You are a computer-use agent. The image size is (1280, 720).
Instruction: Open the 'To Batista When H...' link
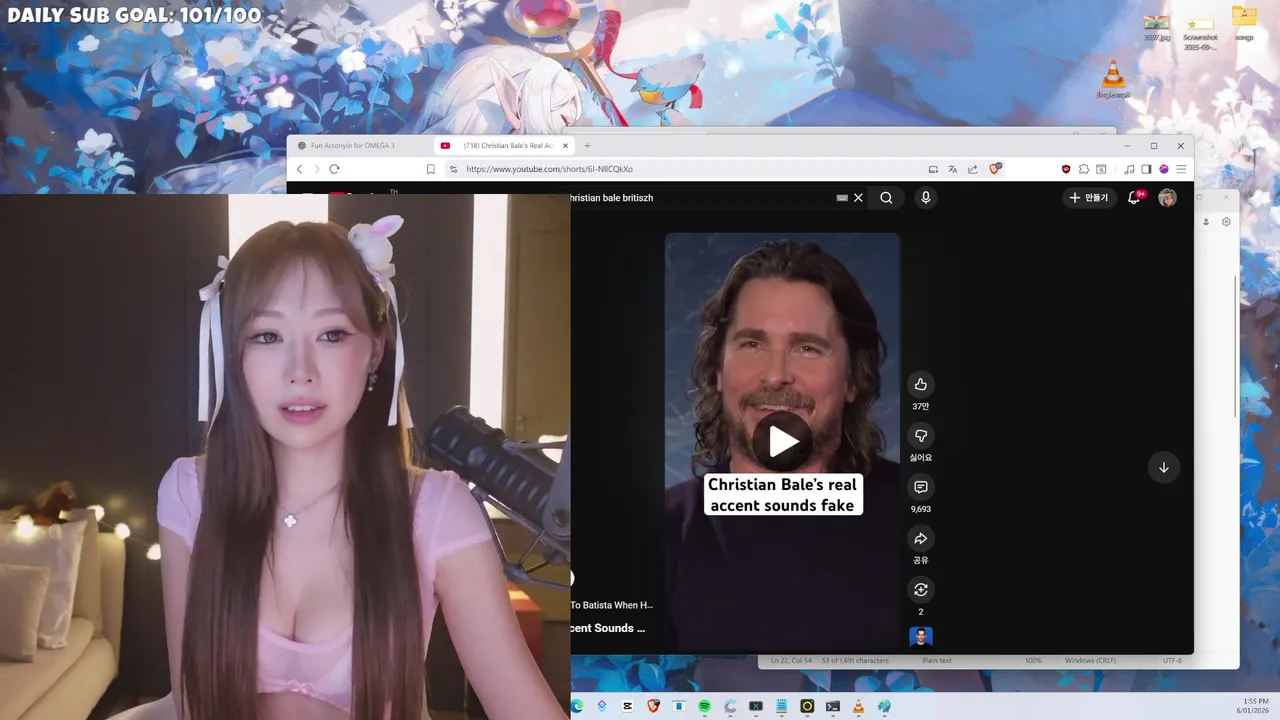(x=612, y=605)
